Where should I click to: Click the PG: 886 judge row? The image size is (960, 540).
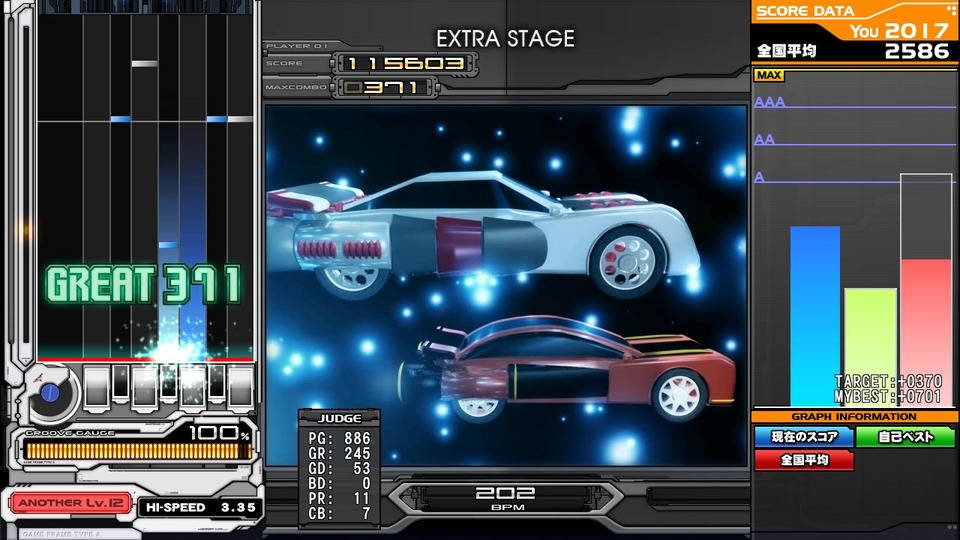tap(339, 438)
